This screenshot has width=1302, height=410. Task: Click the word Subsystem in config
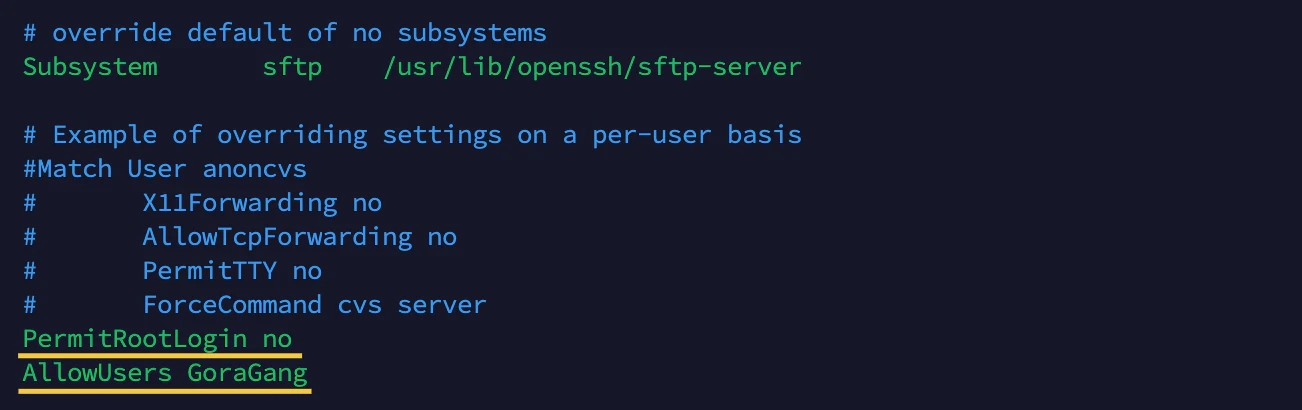90,67
